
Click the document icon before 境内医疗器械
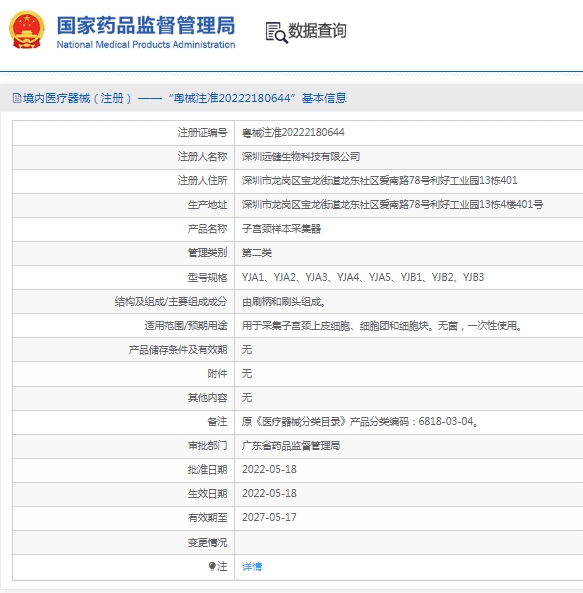point(17,98)
